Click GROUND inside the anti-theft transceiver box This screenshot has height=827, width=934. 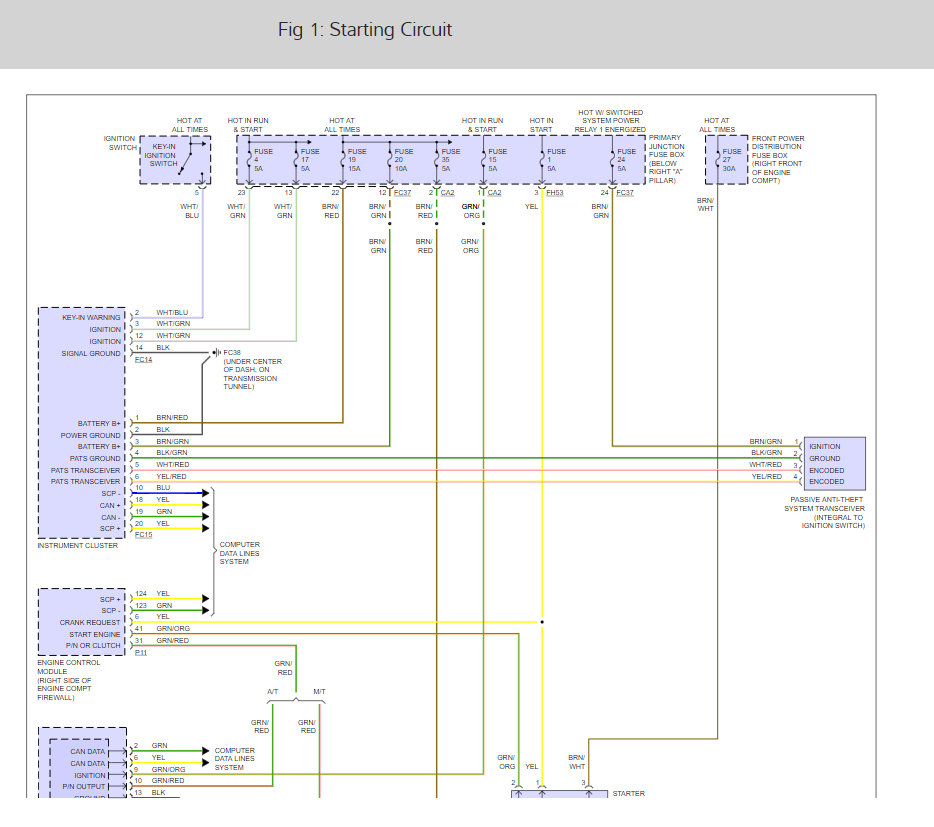(824, 458)
